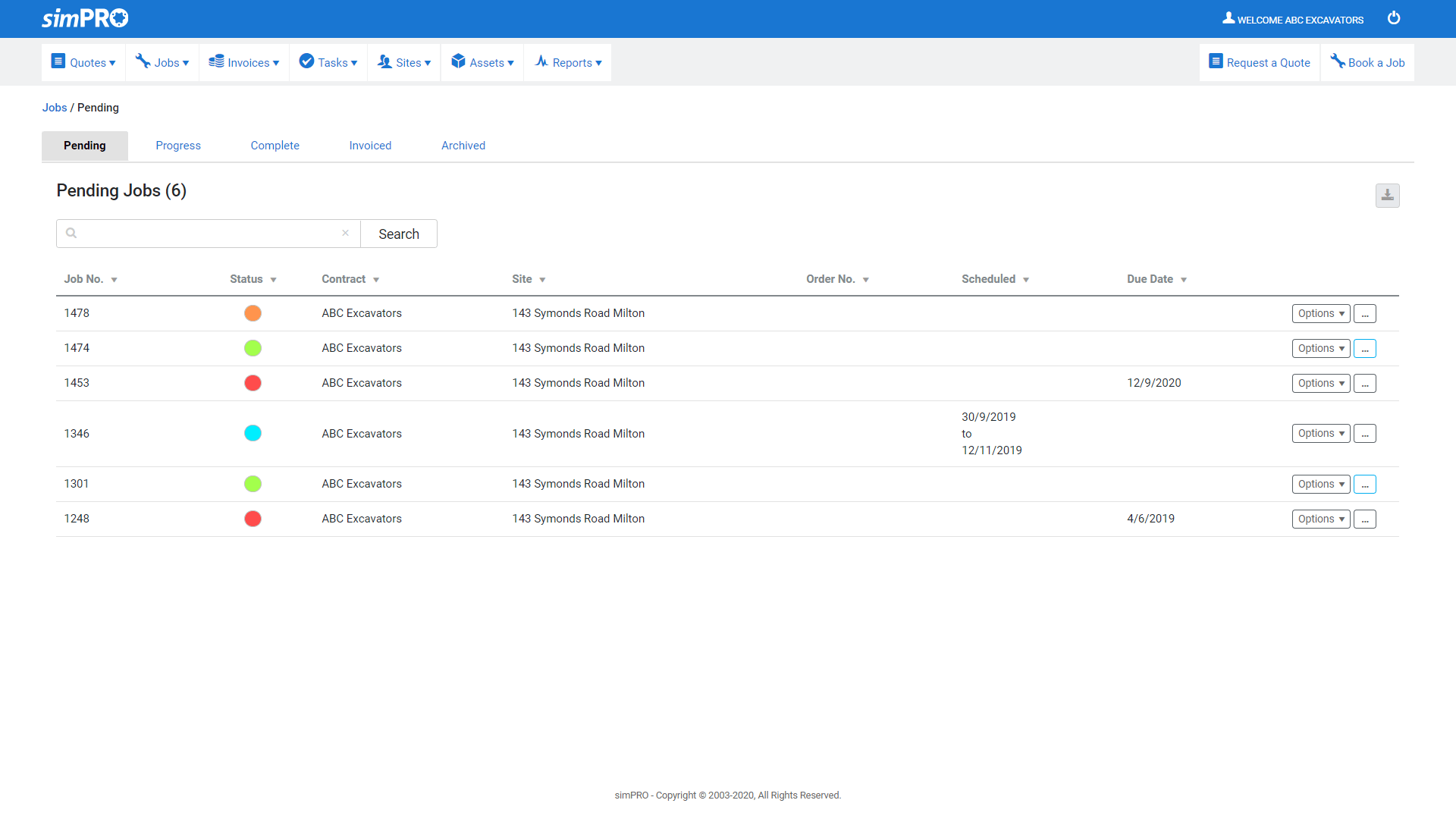Click job number 1346

[77, 434]
